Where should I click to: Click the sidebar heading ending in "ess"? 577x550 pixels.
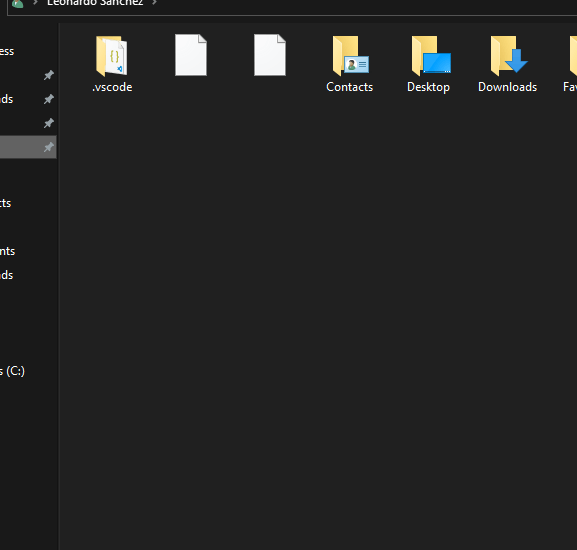point(7,51)
